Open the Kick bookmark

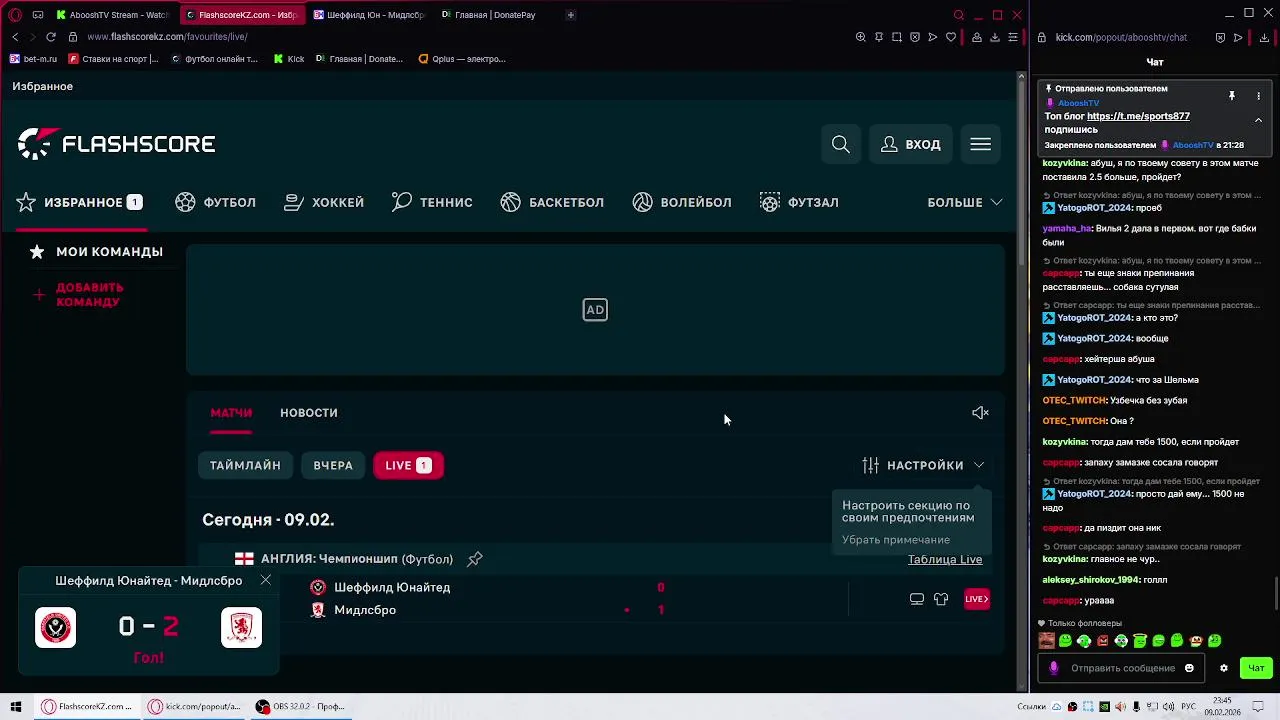point(289,59)
